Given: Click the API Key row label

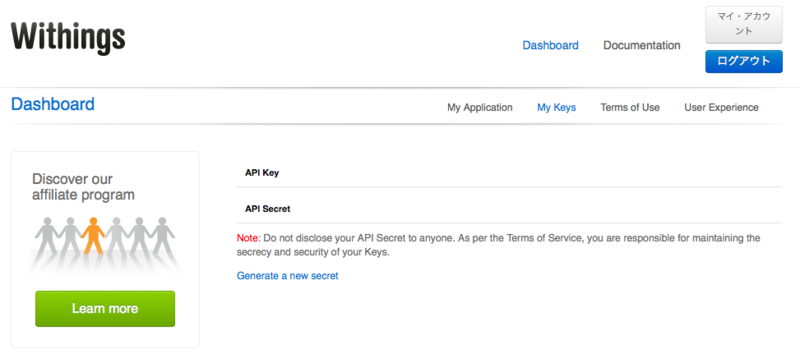Looking at the screenshot, I should (x=262, y=173).
